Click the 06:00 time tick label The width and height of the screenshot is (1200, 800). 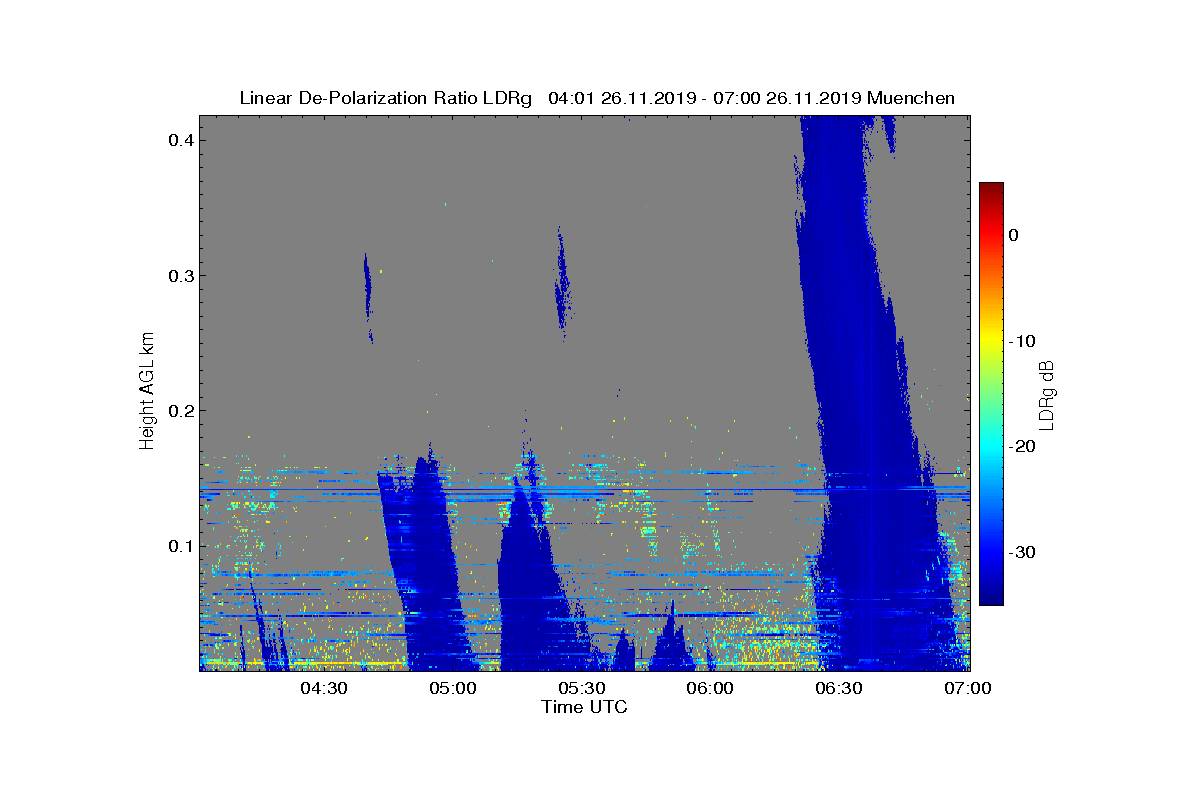[711, 688]
